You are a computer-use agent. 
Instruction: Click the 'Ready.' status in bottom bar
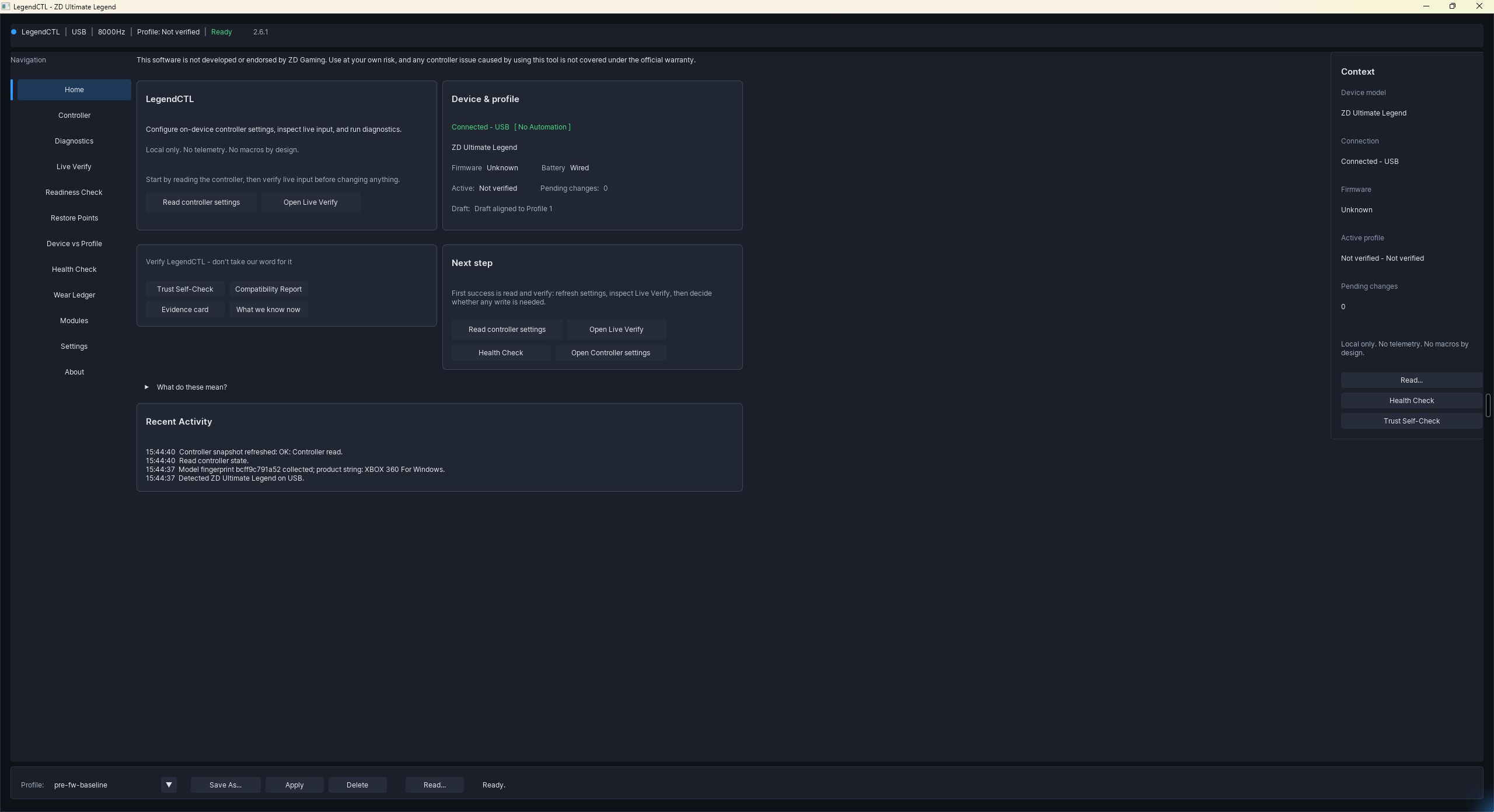pos(494,785)
